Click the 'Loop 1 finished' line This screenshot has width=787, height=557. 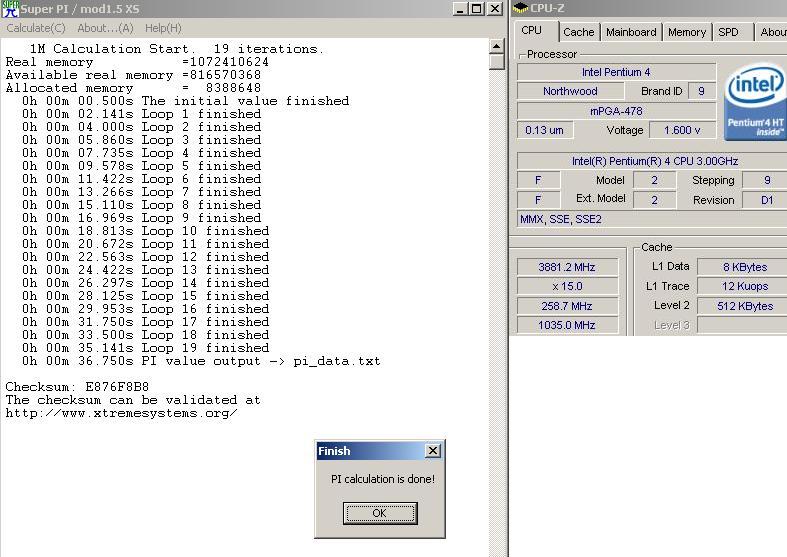coord(141,114)
